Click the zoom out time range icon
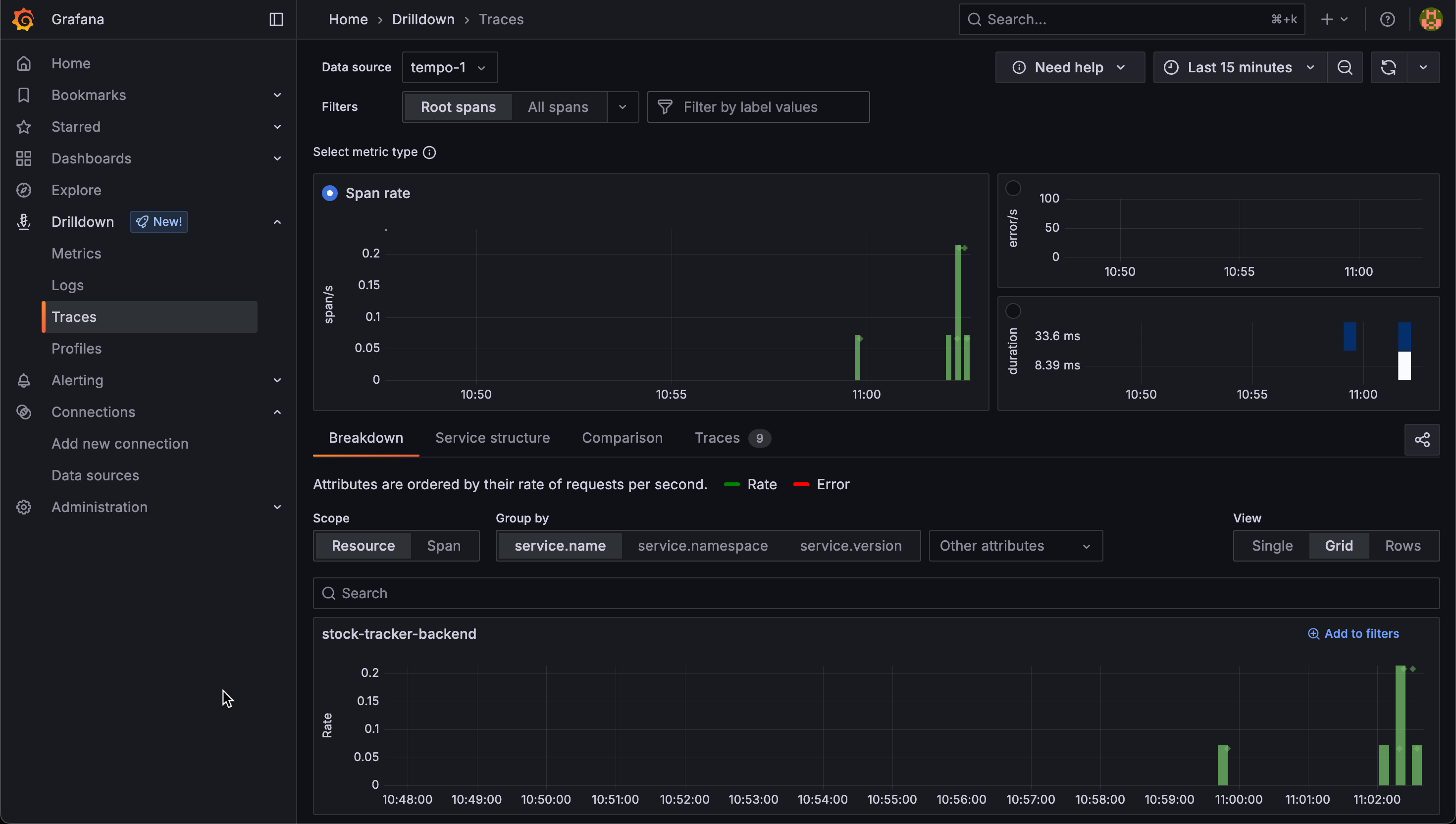1456x824 pixels. click(1345, 67)
